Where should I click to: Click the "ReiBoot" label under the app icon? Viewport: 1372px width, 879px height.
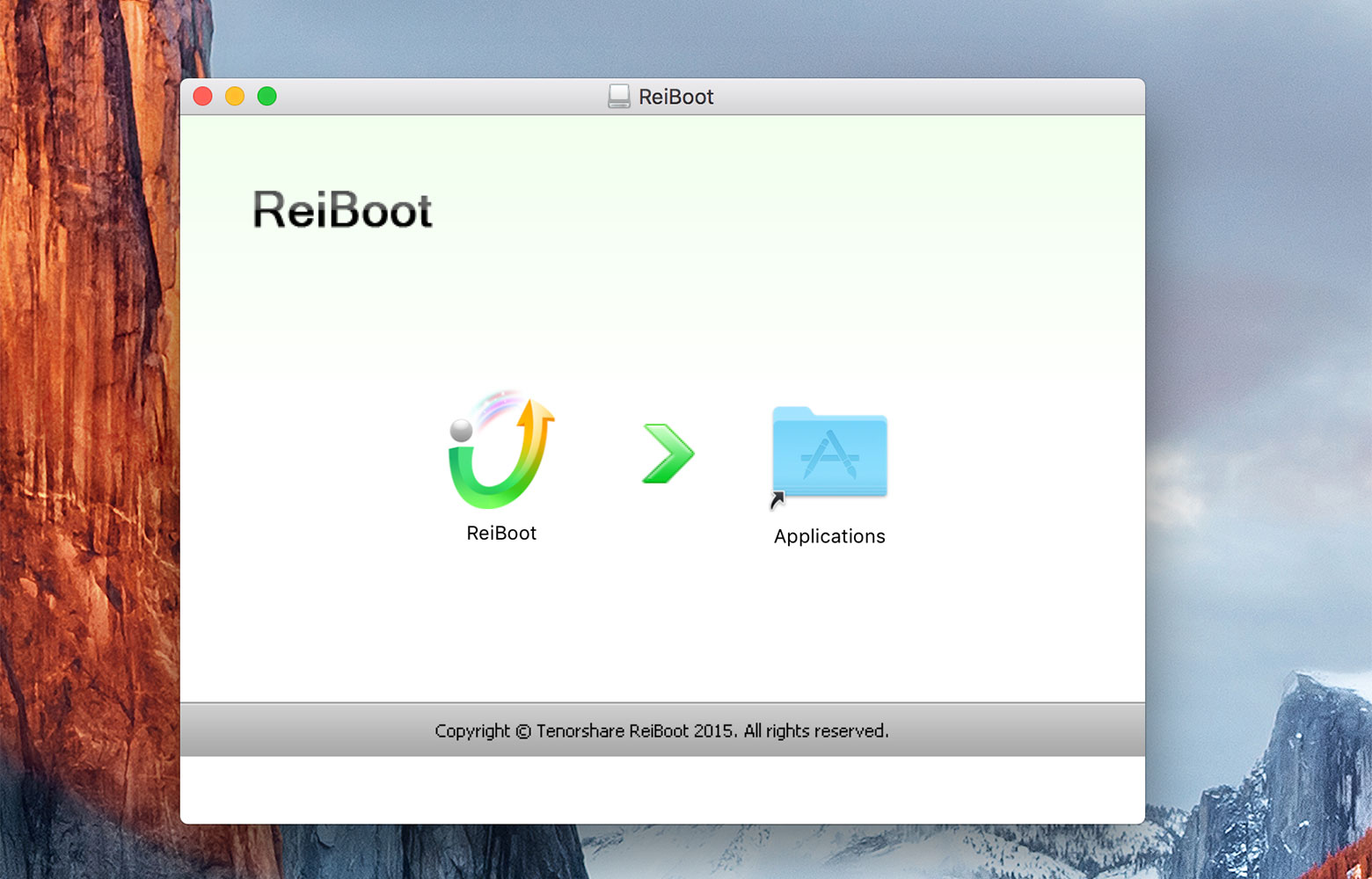pos(501,533)
